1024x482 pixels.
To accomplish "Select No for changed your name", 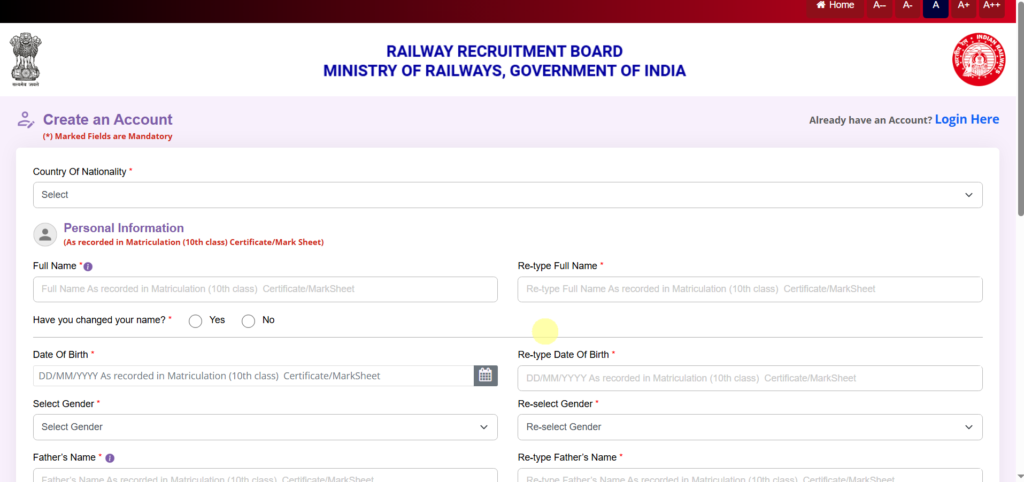I will pyautogui.click(x=248, y=321).
